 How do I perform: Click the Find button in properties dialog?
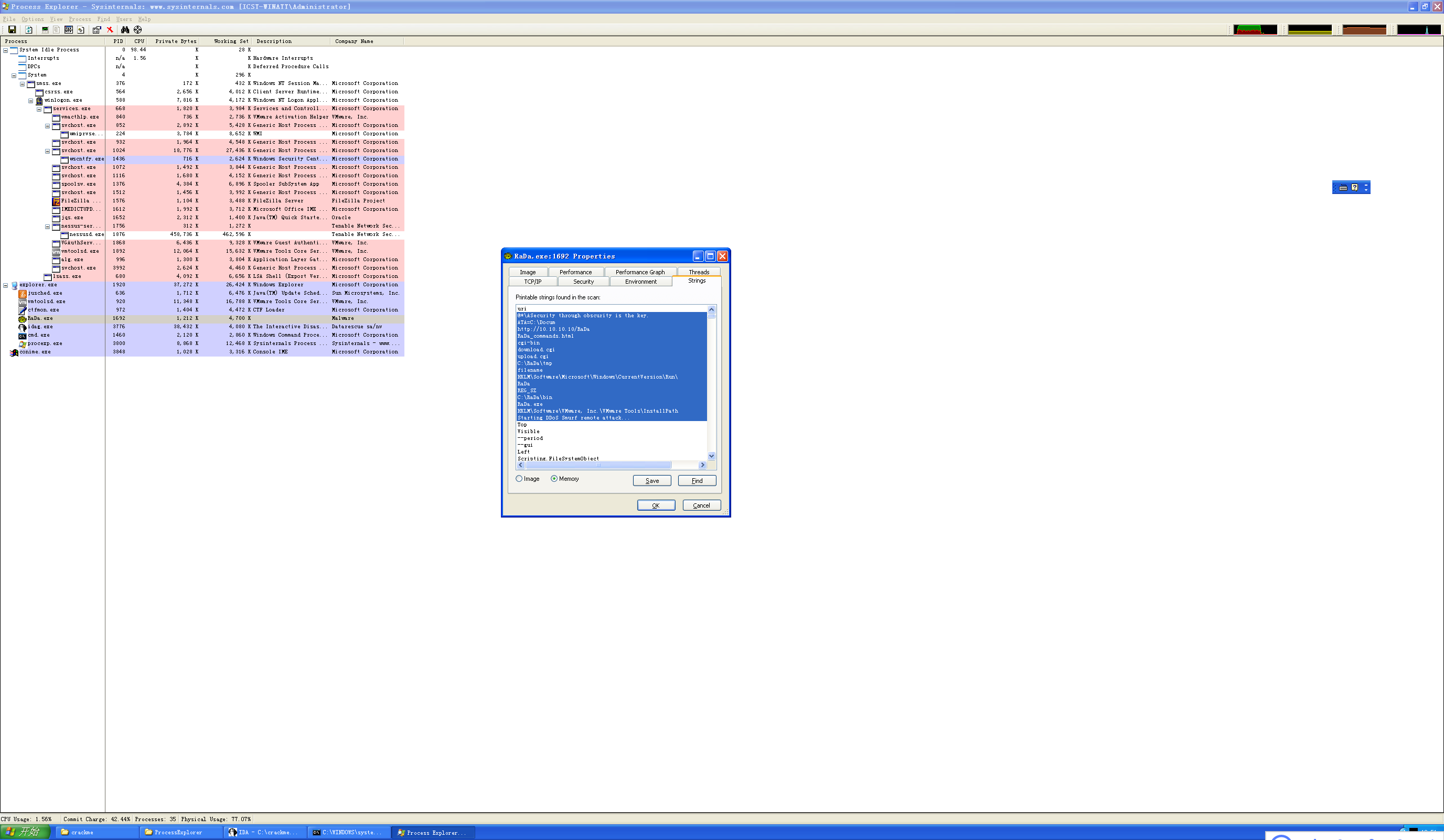point(696,481)
